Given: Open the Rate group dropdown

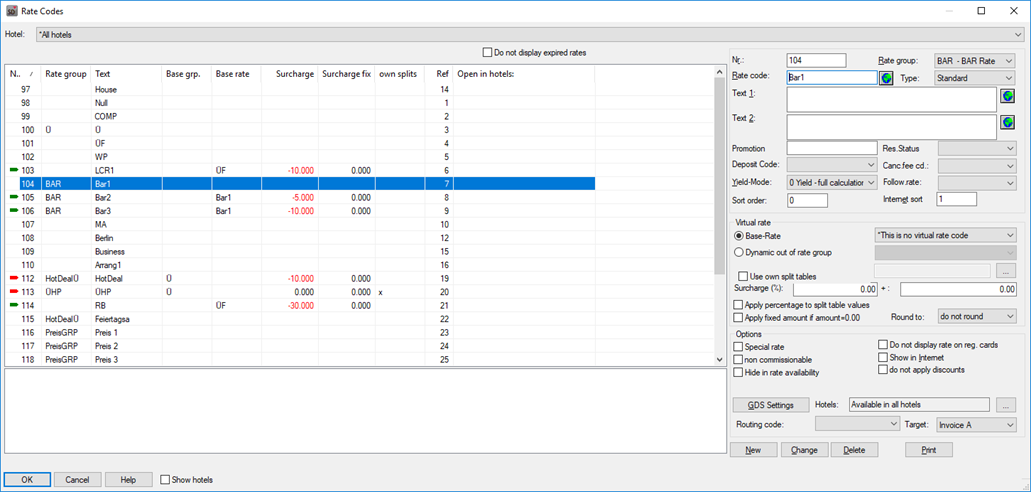Looking at the screenshot, I should (x=974, y=61).
